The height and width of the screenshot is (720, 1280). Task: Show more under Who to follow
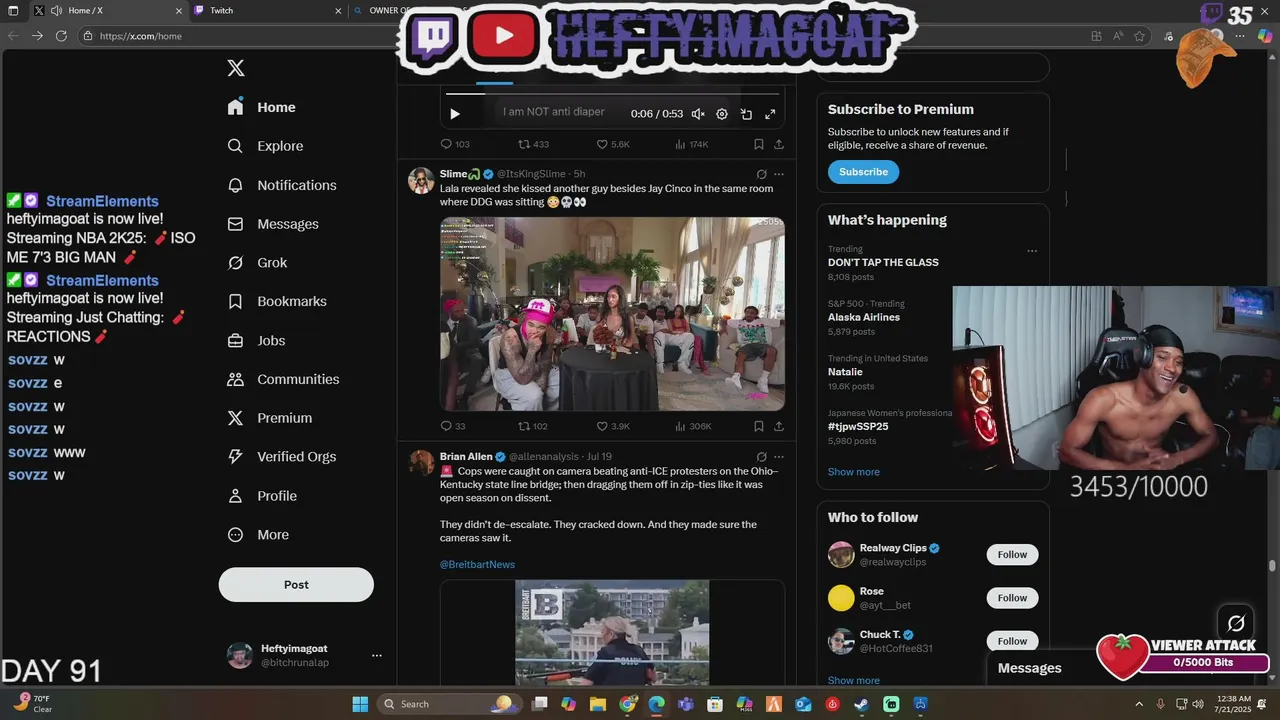[x=854, y=680]
